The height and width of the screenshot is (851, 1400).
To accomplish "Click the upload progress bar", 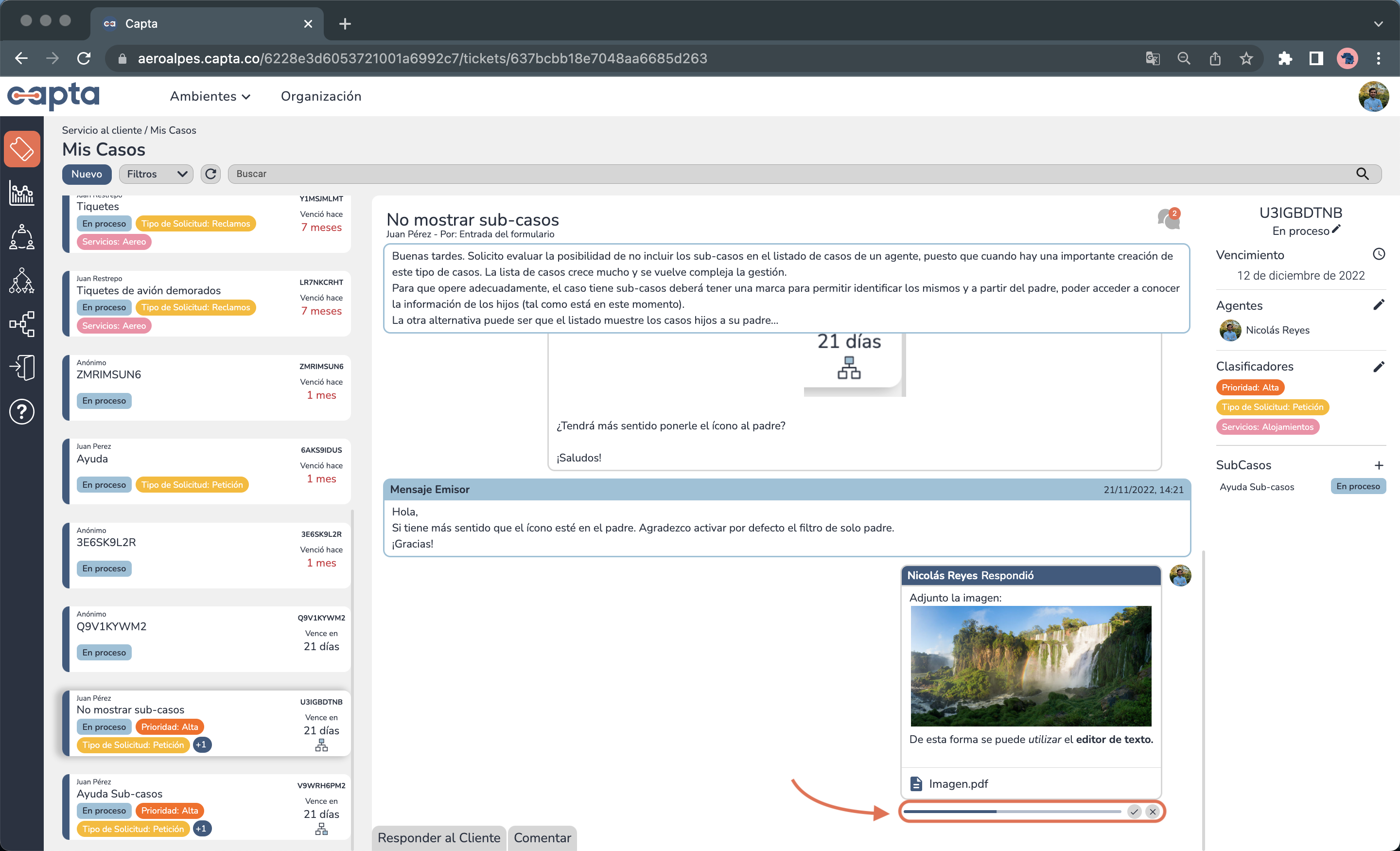I will [x=1012, y=811].
